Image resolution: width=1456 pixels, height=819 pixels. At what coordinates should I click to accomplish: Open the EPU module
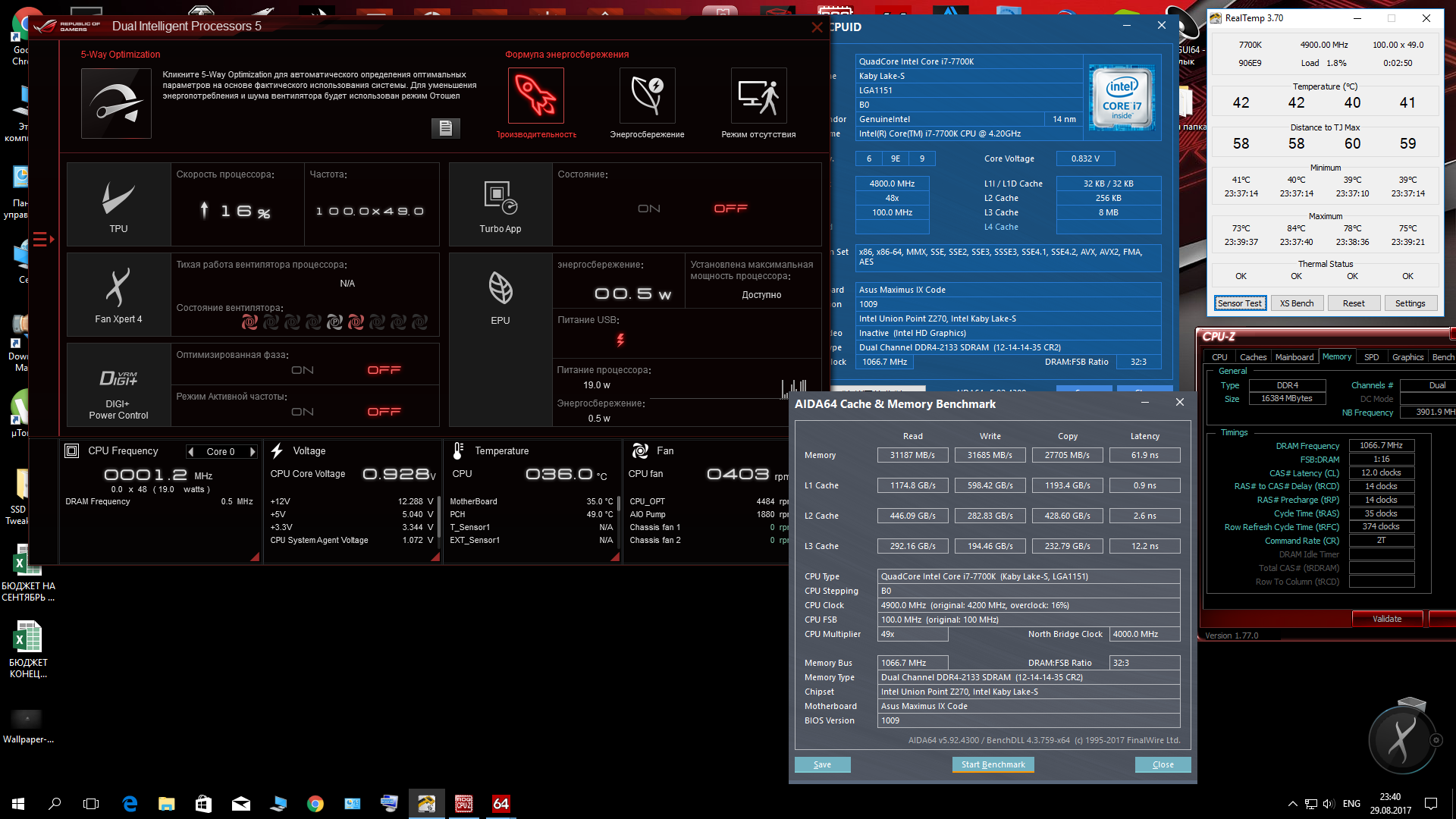[x=500, y=296]
